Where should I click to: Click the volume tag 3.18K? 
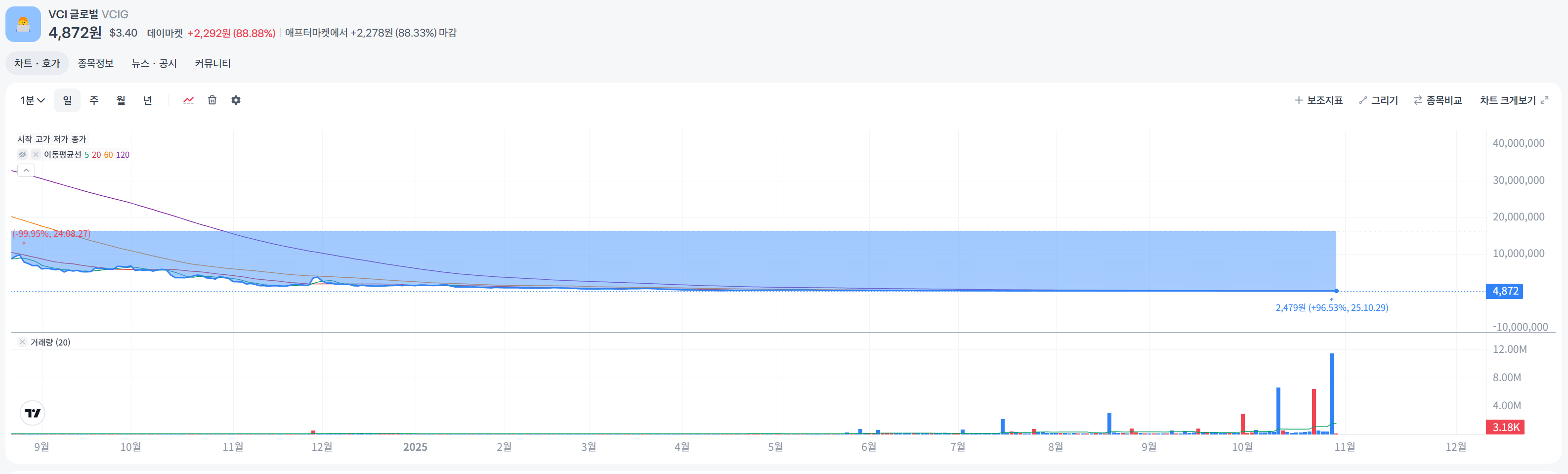coord(1505,427)
